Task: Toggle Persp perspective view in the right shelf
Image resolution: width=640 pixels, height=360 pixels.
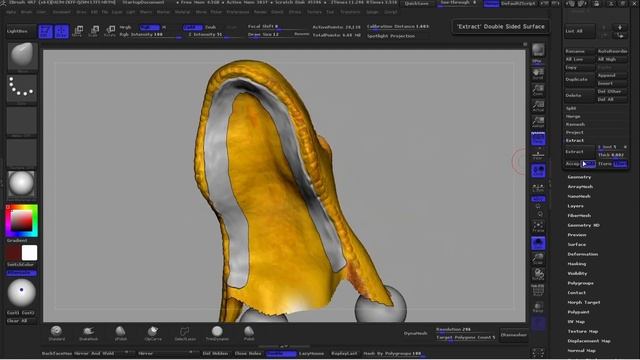Action: click(x=538, y=139)
